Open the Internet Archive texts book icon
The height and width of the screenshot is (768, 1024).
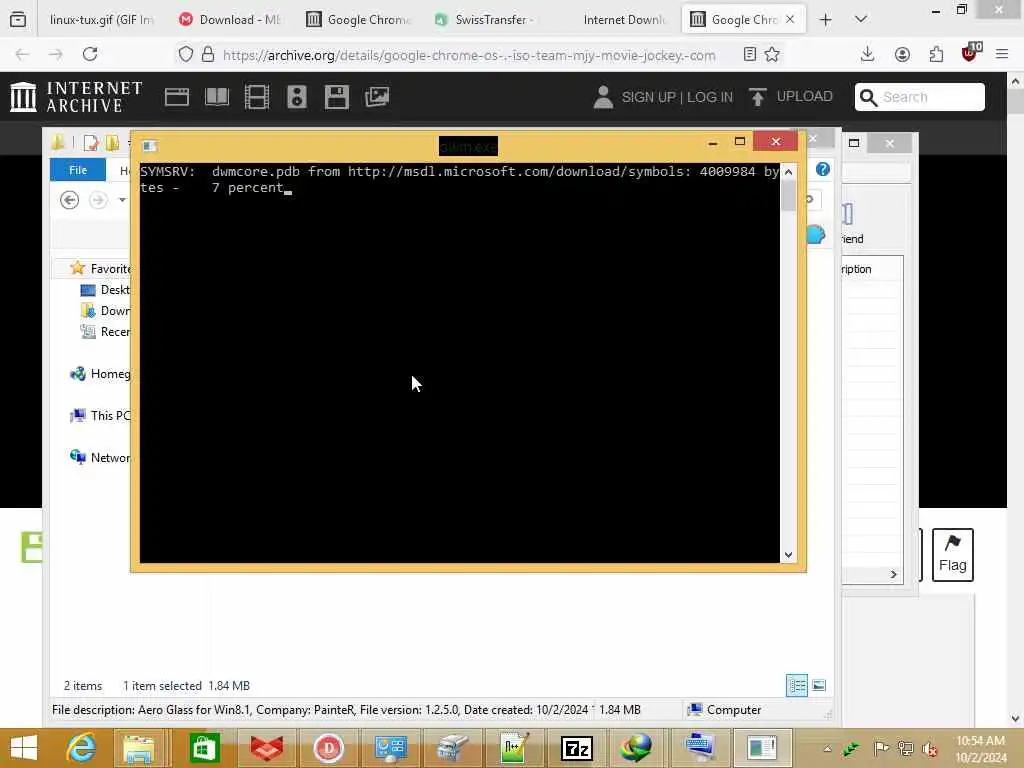(x=217, y=97)
